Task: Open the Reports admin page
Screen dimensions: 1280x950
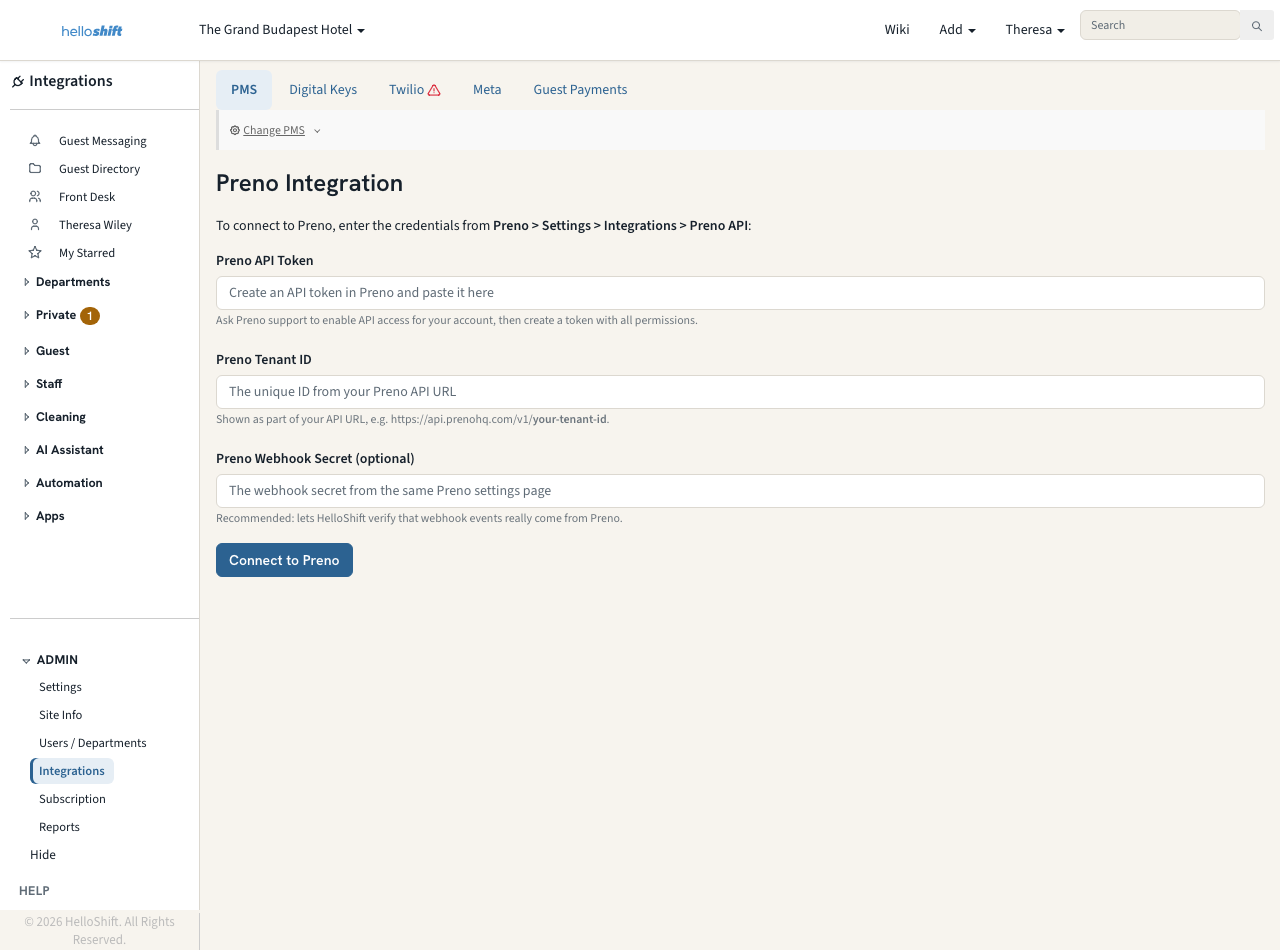Action: coord(59,827)
